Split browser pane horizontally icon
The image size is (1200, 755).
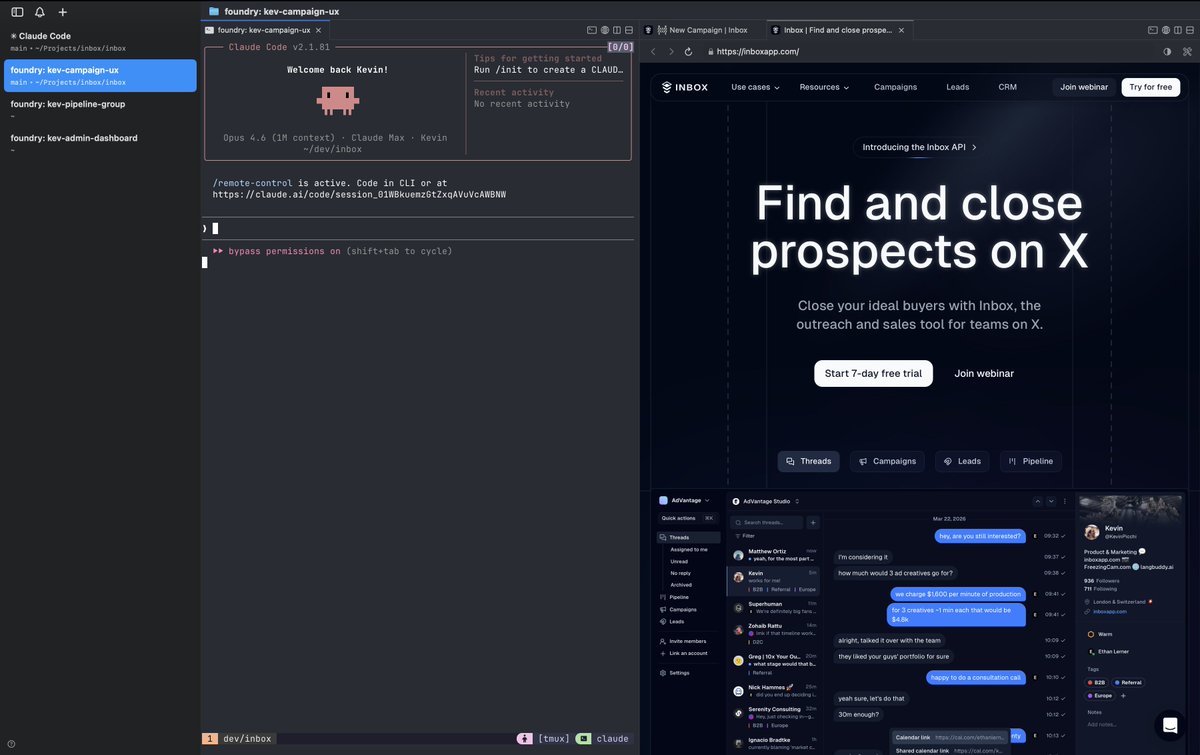1190,30
